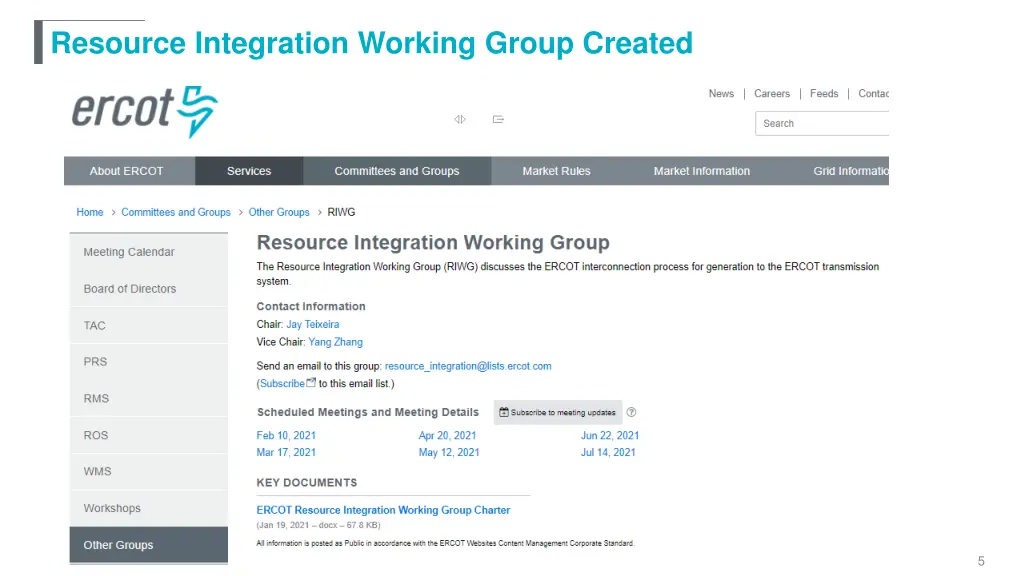Viewport: 1024px width, 576px height.
Task: Click the left-right arrows icon in header
Action: [x=460, y=120]
